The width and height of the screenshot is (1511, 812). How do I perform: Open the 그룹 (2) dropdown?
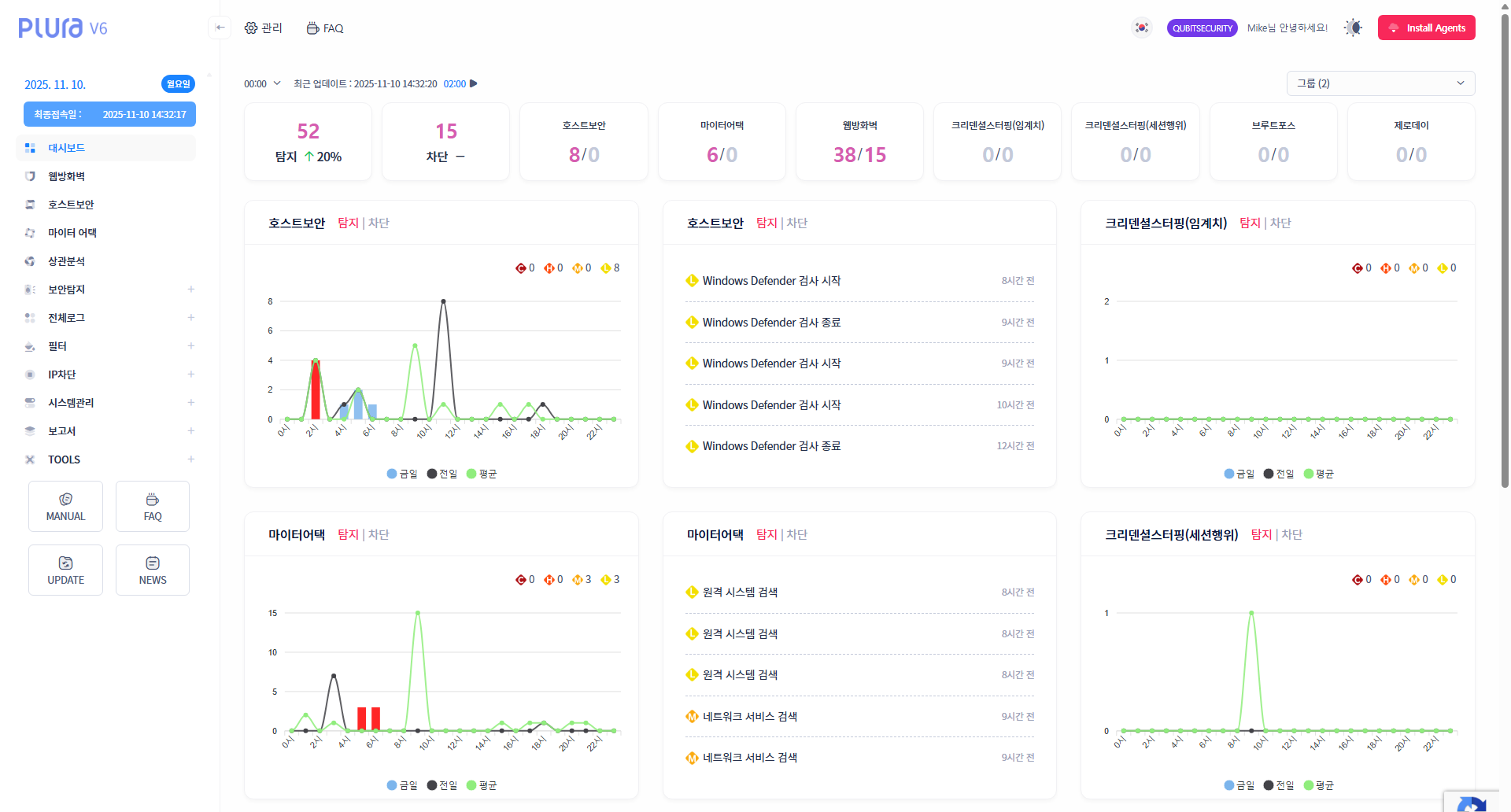tap(1380, 83)
